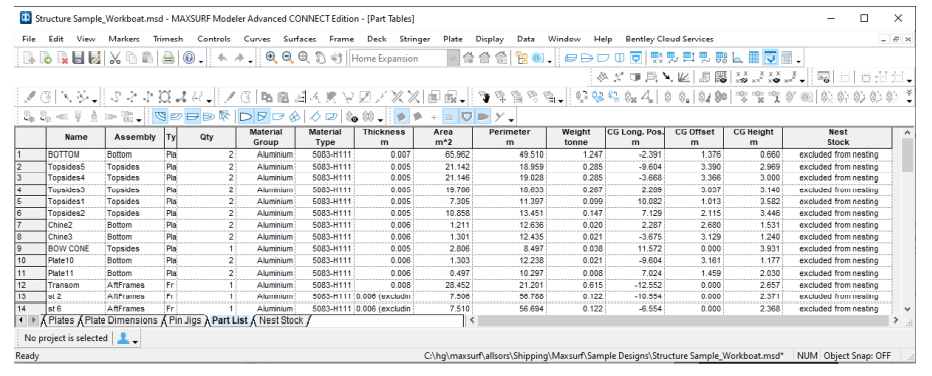932x376 pixels.
Task: Toggle the highlighted Part Tables window button
Action: (x=770, y=58)
